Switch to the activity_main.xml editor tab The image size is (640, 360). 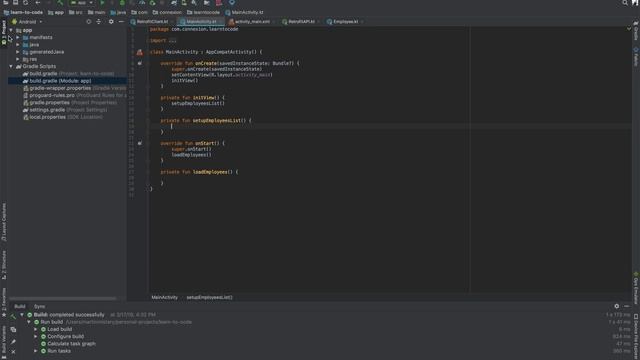[x=251, y=22]
